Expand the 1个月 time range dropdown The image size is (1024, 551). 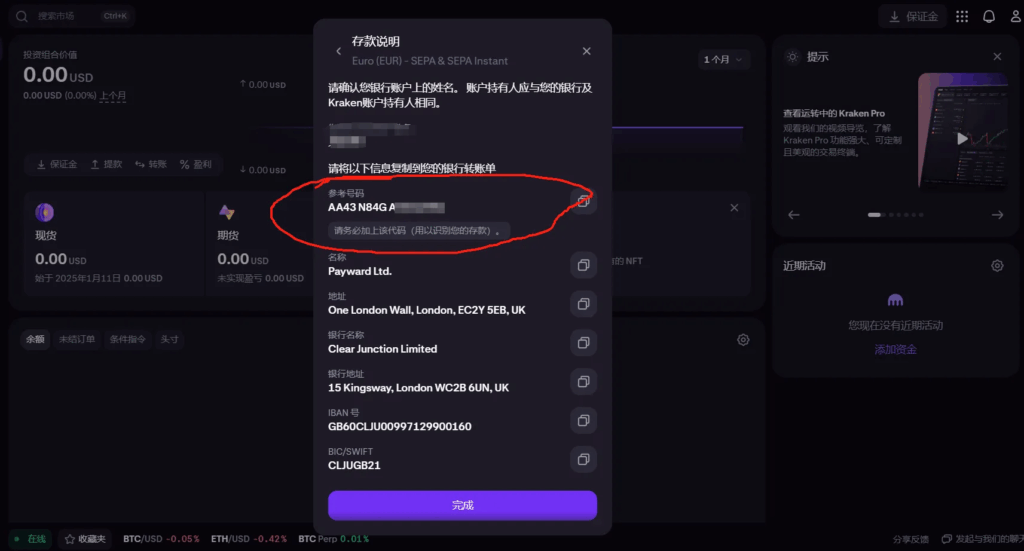pos(724,60)
